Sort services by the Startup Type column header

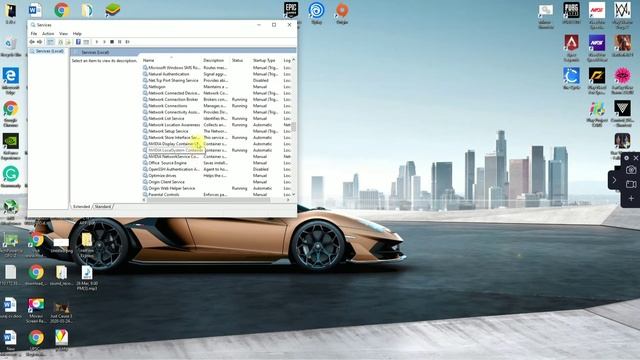(266, 60)
